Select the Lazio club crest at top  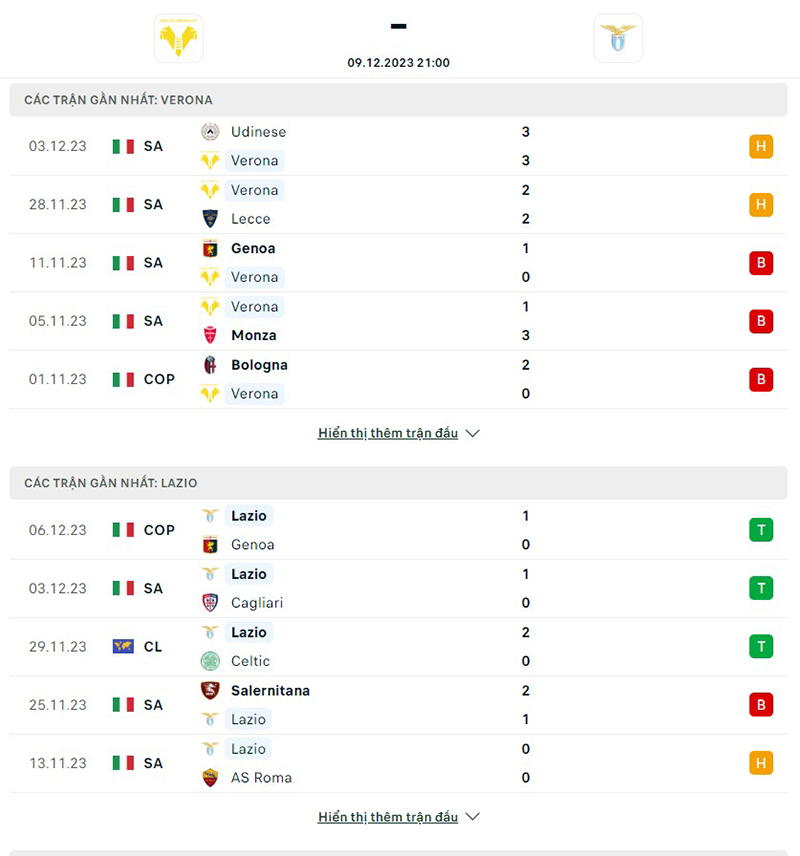pos(618,38)
